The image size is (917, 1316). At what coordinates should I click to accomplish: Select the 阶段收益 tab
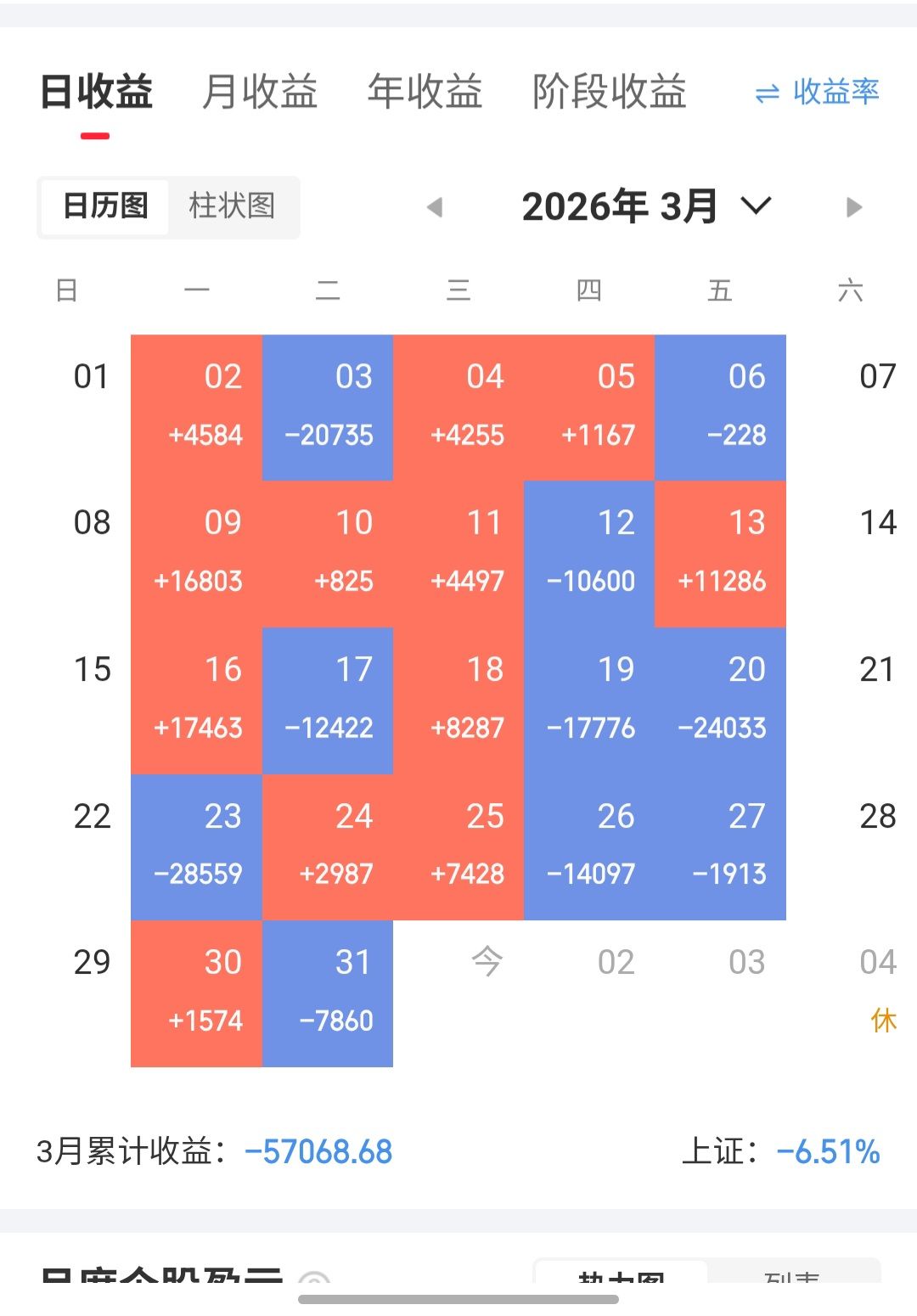click(x=609, y=92)
